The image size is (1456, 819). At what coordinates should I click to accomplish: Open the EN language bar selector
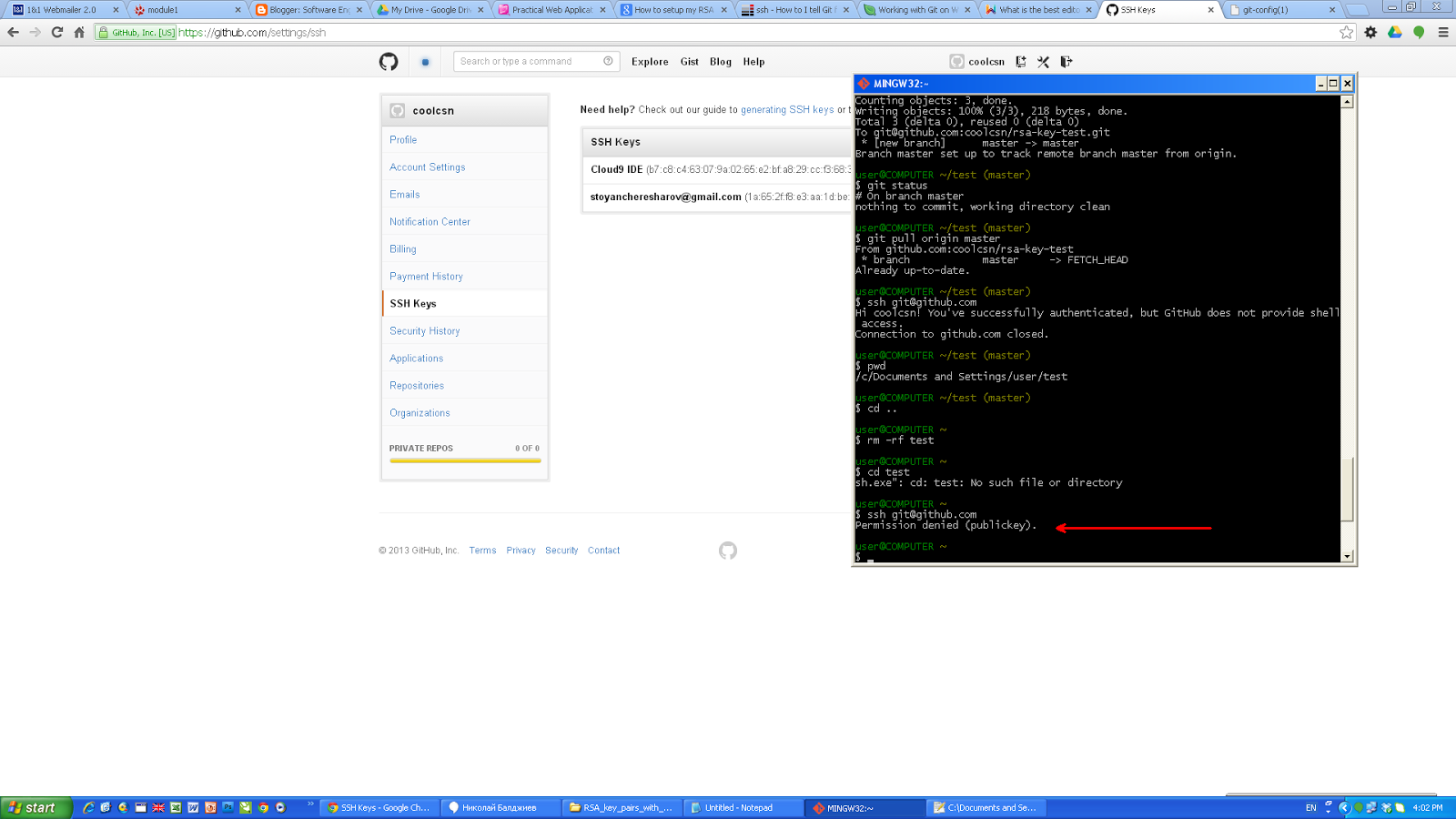click(x=1311, y=807)
